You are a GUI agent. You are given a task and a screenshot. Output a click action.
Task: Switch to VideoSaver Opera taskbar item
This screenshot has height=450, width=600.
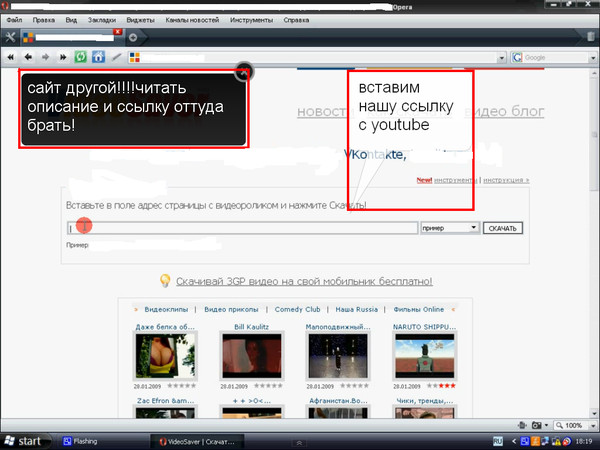tap(197, 442)
